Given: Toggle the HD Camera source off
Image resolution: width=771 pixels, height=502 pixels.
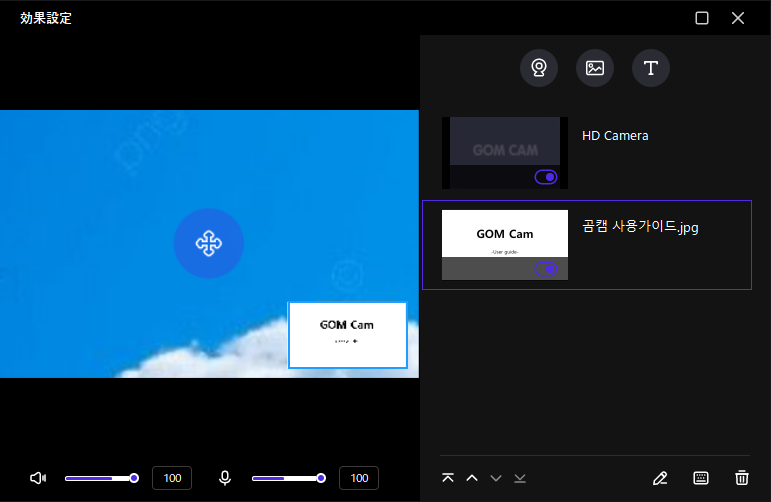Looking at the screenshot, I should tap(546, 177).
